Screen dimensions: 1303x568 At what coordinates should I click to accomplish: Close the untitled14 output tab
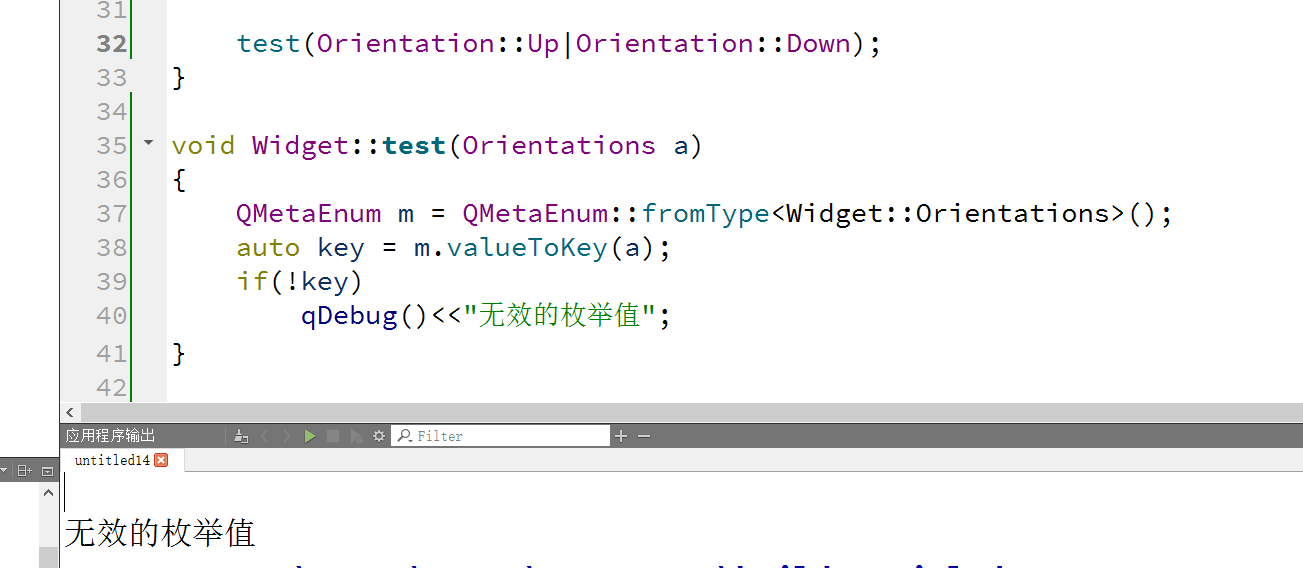[x=161, y=460]
